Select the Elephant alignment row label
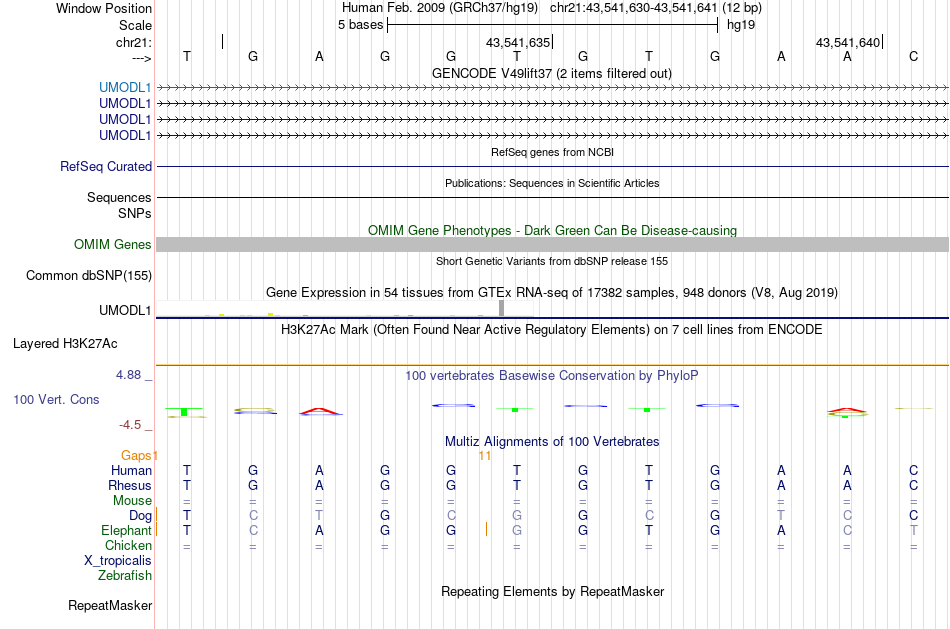Screen dimensions: 950x629 click(x=127, y=531)
